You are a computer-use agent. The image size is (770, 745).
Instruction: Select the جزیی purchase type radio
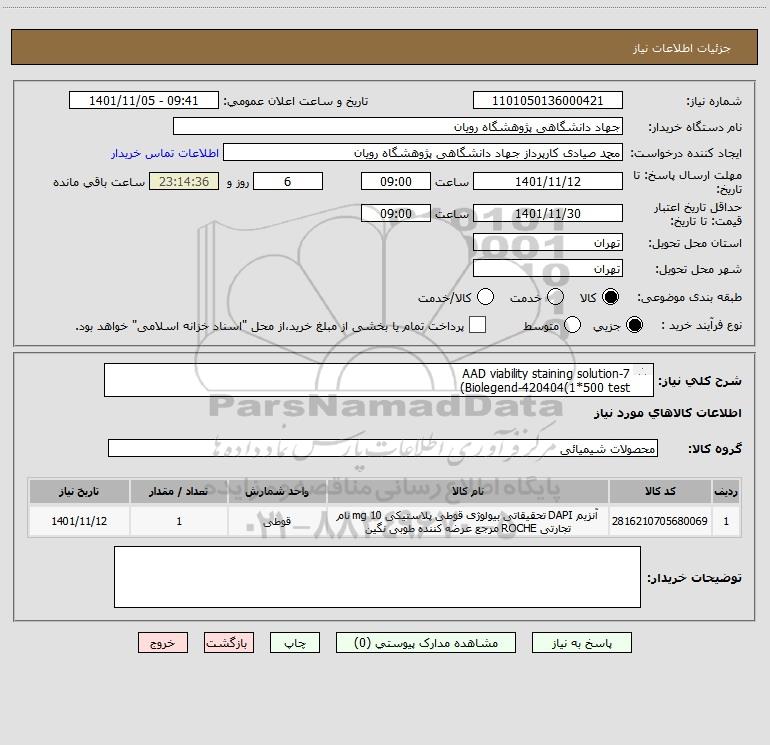pos(634,326)
